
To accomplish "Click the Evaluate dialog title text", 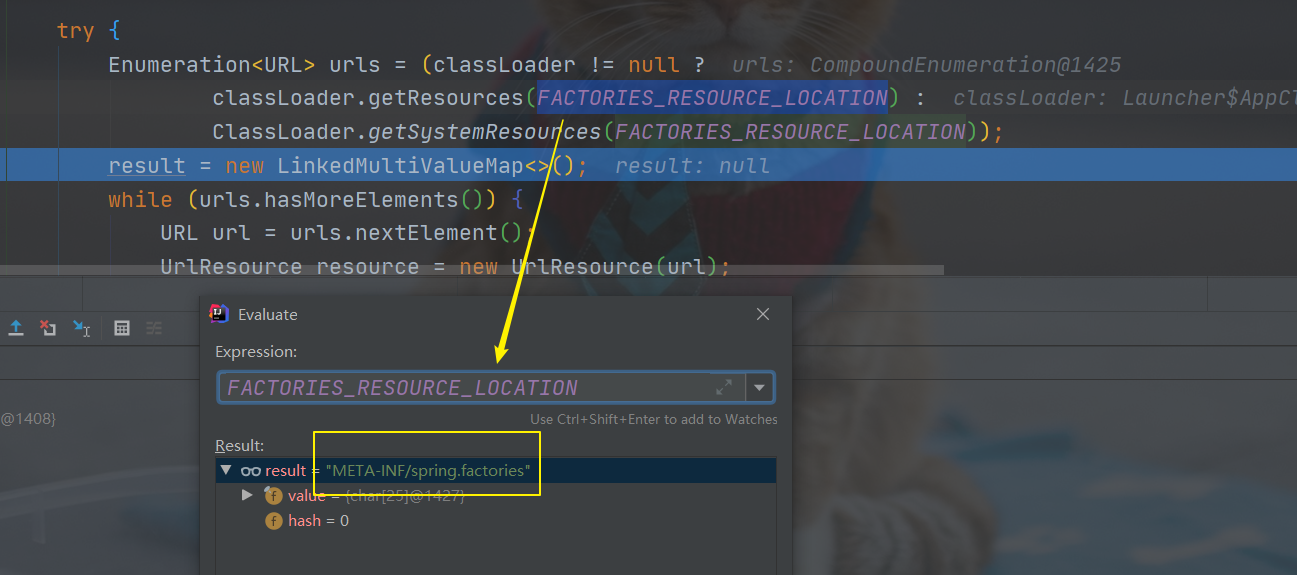I will click(x=268, y=314).
